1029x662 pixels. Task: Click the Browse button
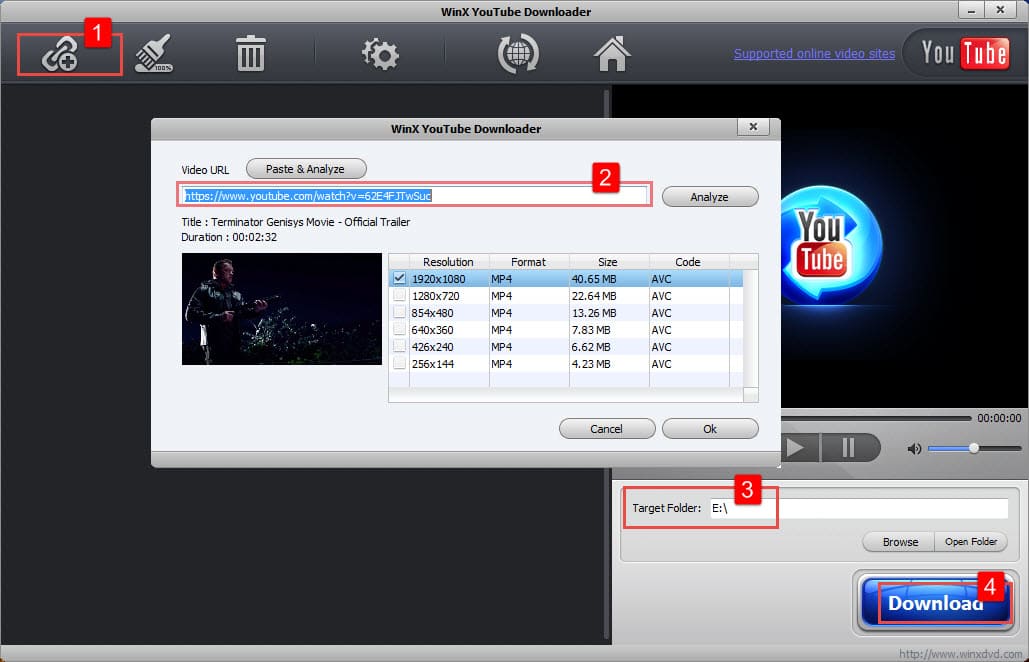(x=900, y=542)
